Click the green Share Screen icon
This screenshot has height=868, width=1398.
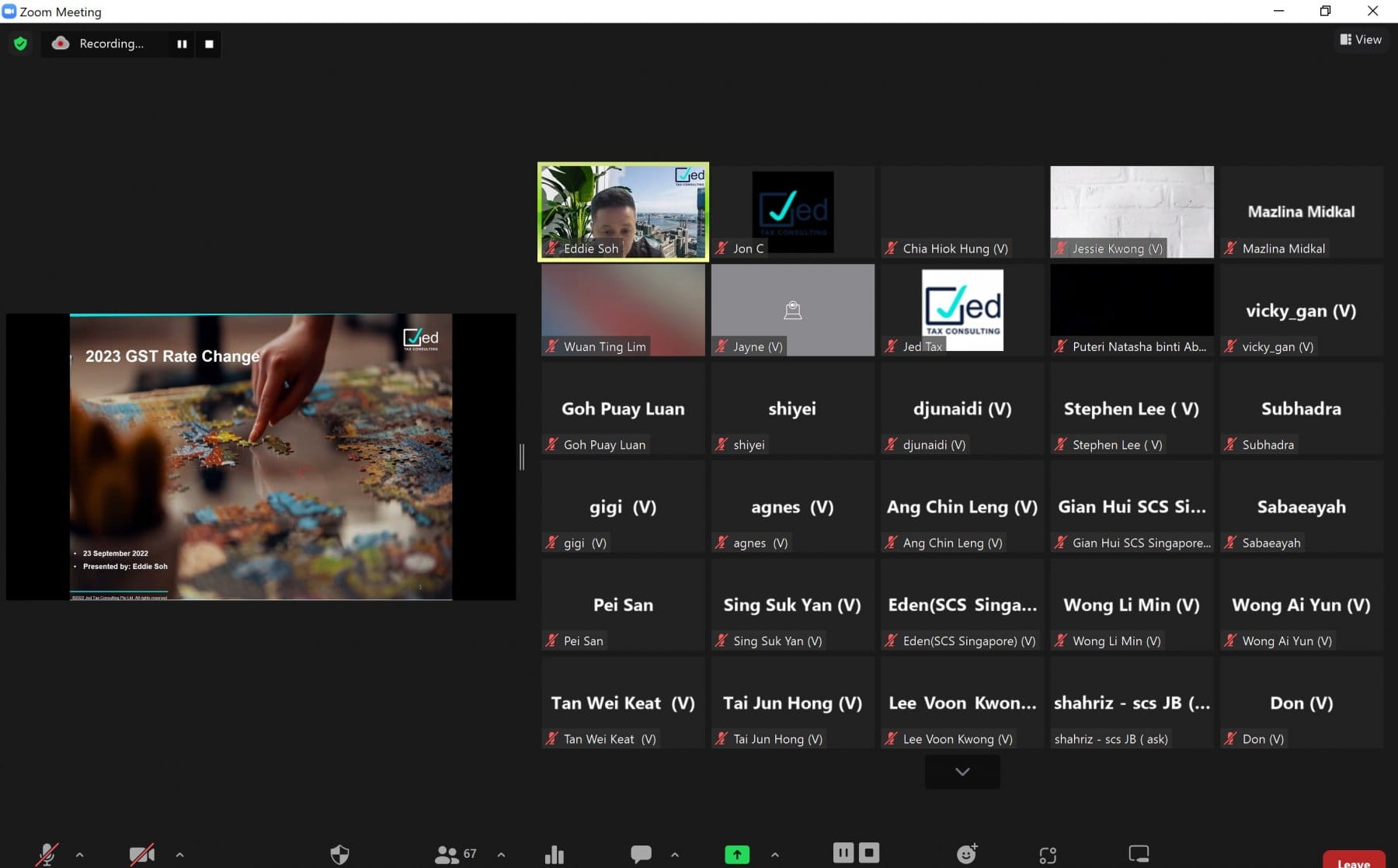(x=737, y=854)
